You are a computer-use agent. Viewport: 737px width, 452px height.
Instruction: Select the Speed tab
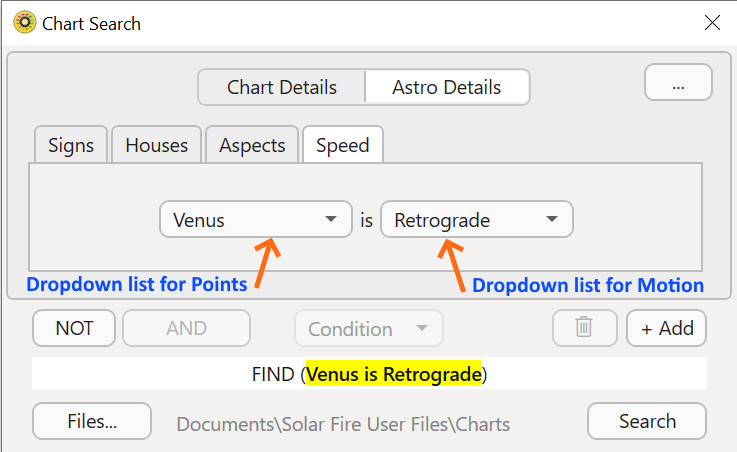[343, 145]
